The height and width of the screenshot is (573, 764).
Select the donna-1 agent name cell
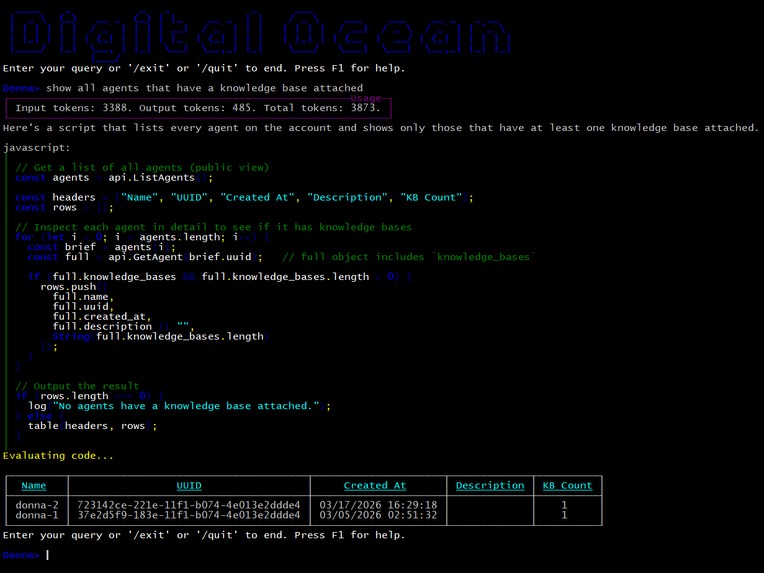click(37, 515)
